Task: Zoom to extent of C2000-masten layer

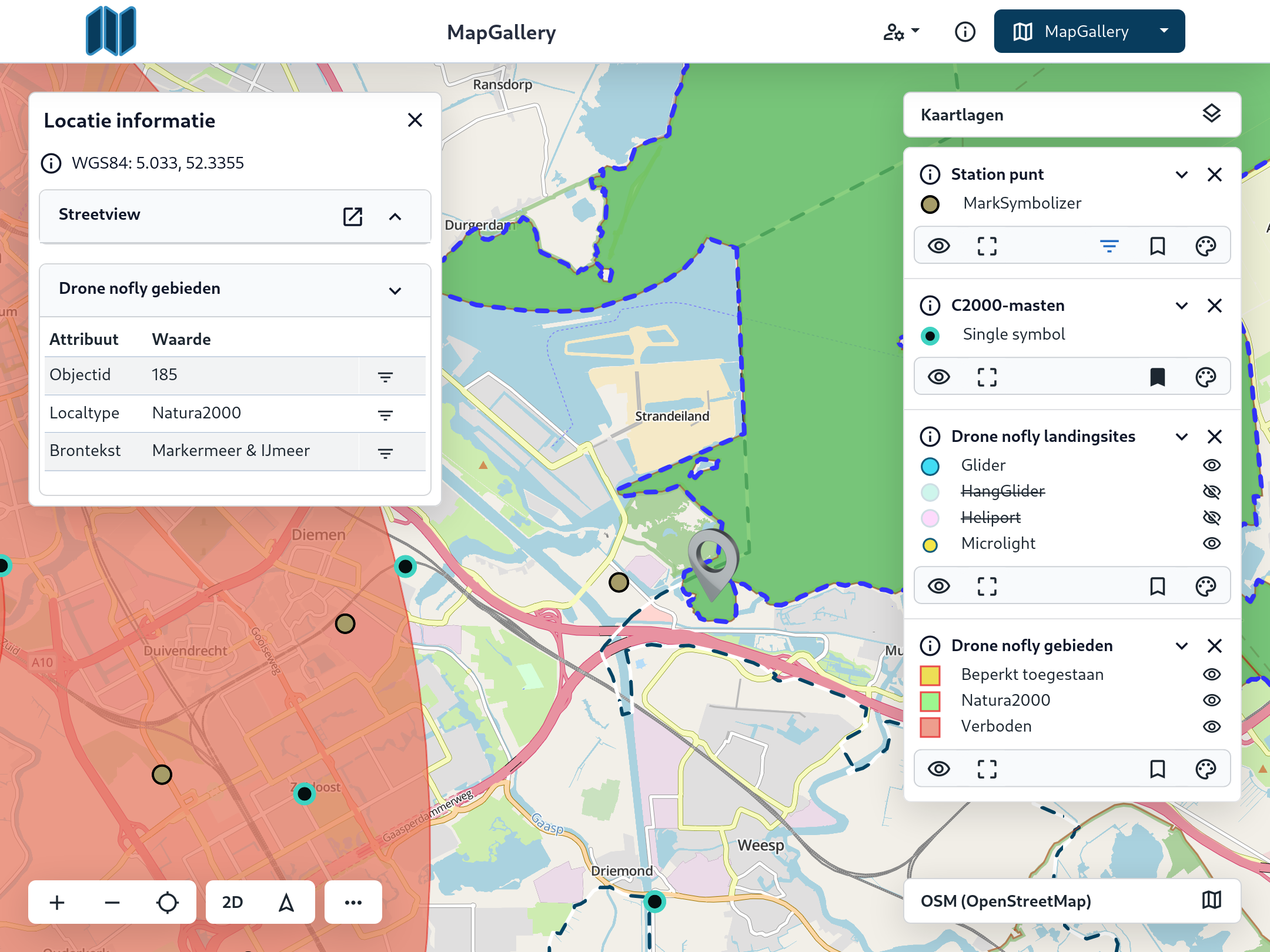Action: [x=987, y=377]
